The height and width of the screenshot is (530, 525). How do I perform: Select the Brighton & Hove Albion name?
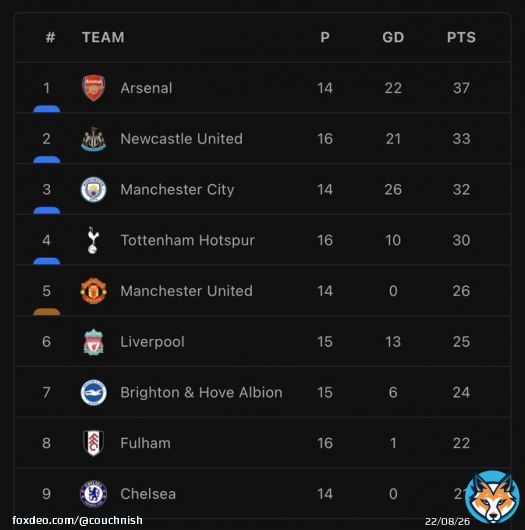tap(201, 392)
